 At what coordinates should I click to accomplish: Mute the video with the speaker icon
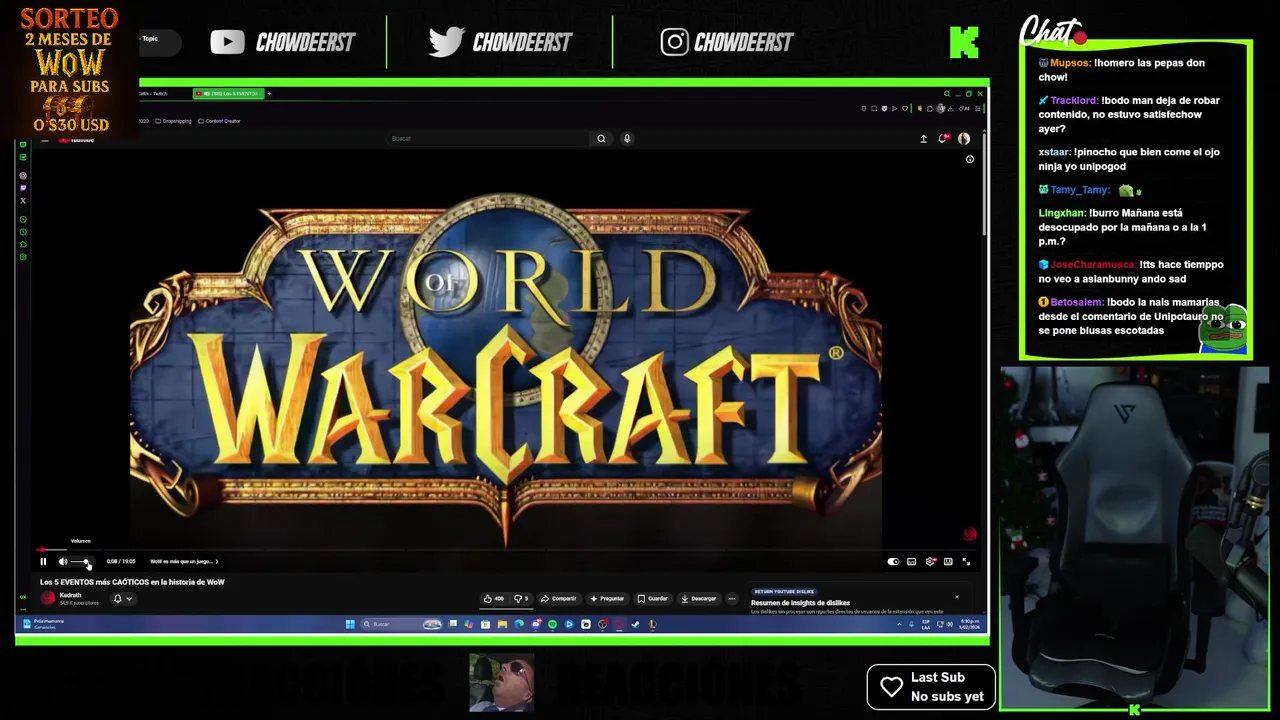(x=63, y=562)
